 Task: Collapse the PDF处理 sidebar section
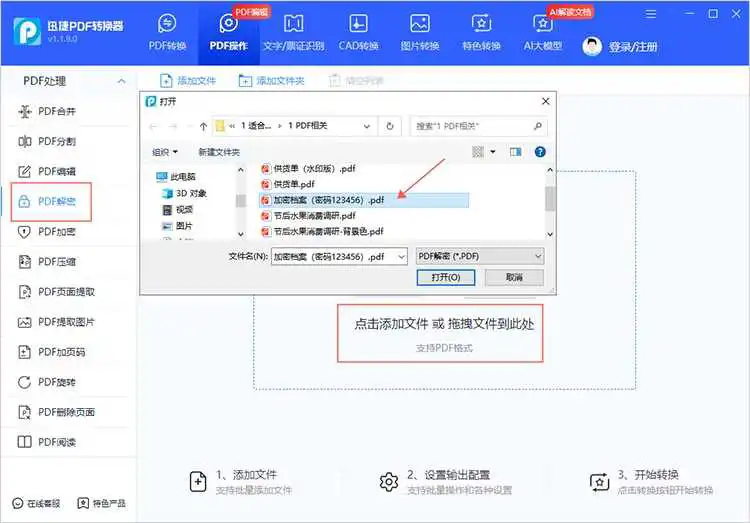121,81
